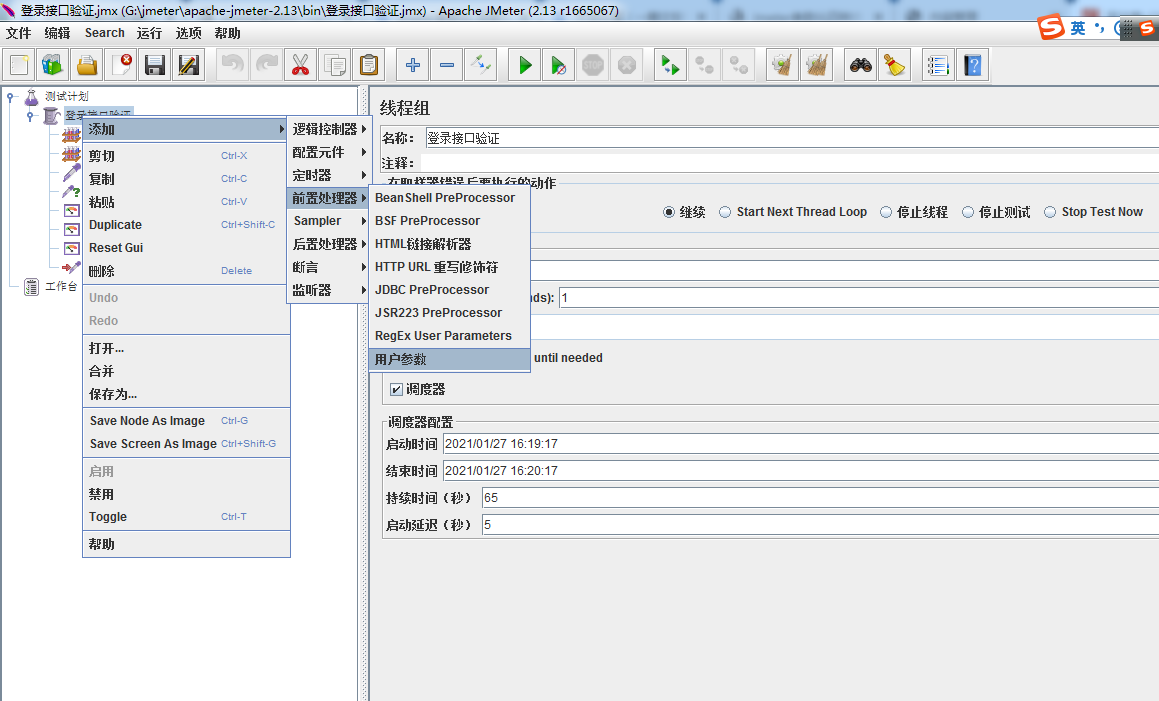Click Duplicate in context menu
The width and height of the screenshot is (1159, 701).
coord(186,225)
